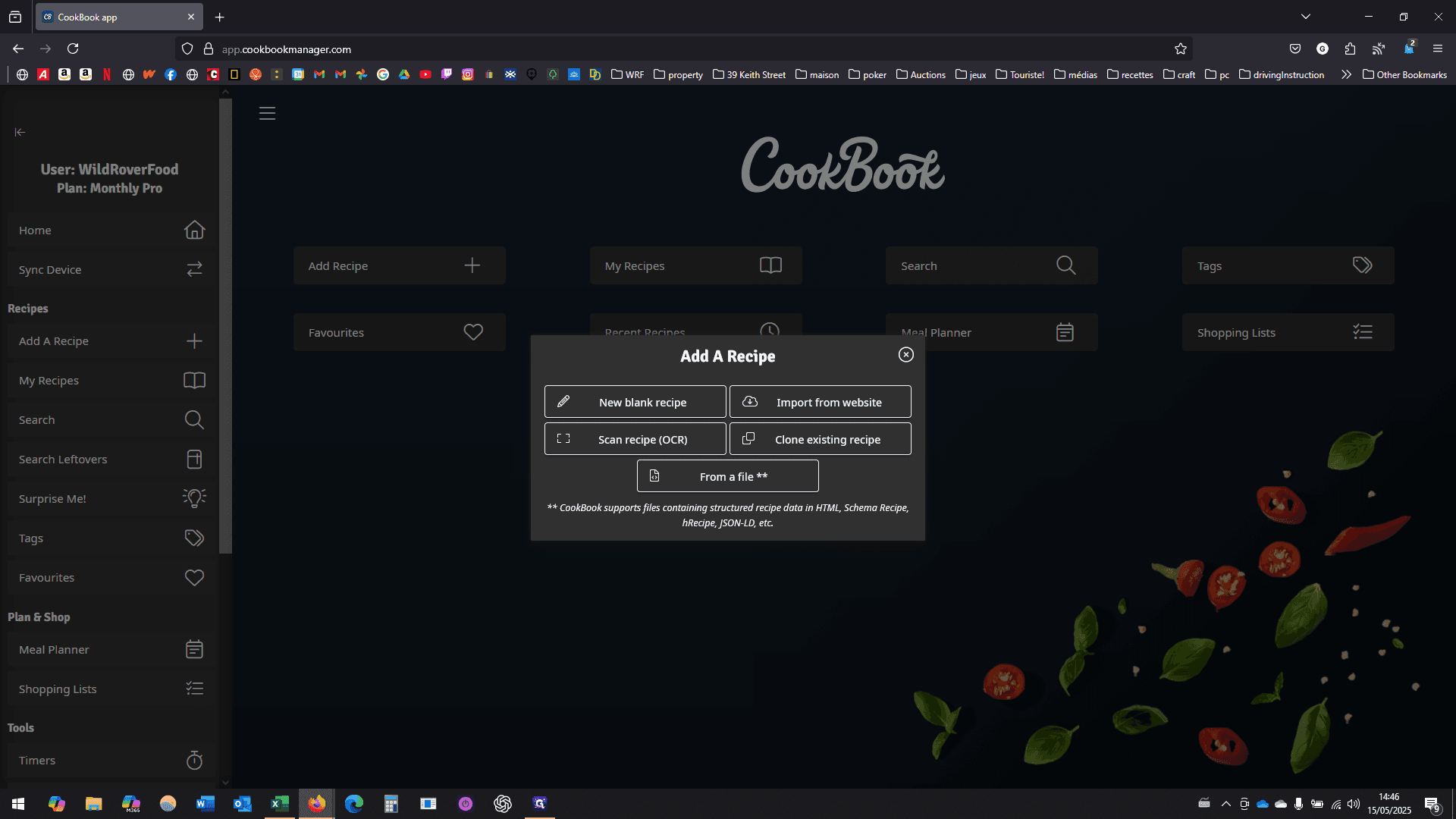Open Word from the taskbar
Screen dimensions: 1456x819
(206, 804)
